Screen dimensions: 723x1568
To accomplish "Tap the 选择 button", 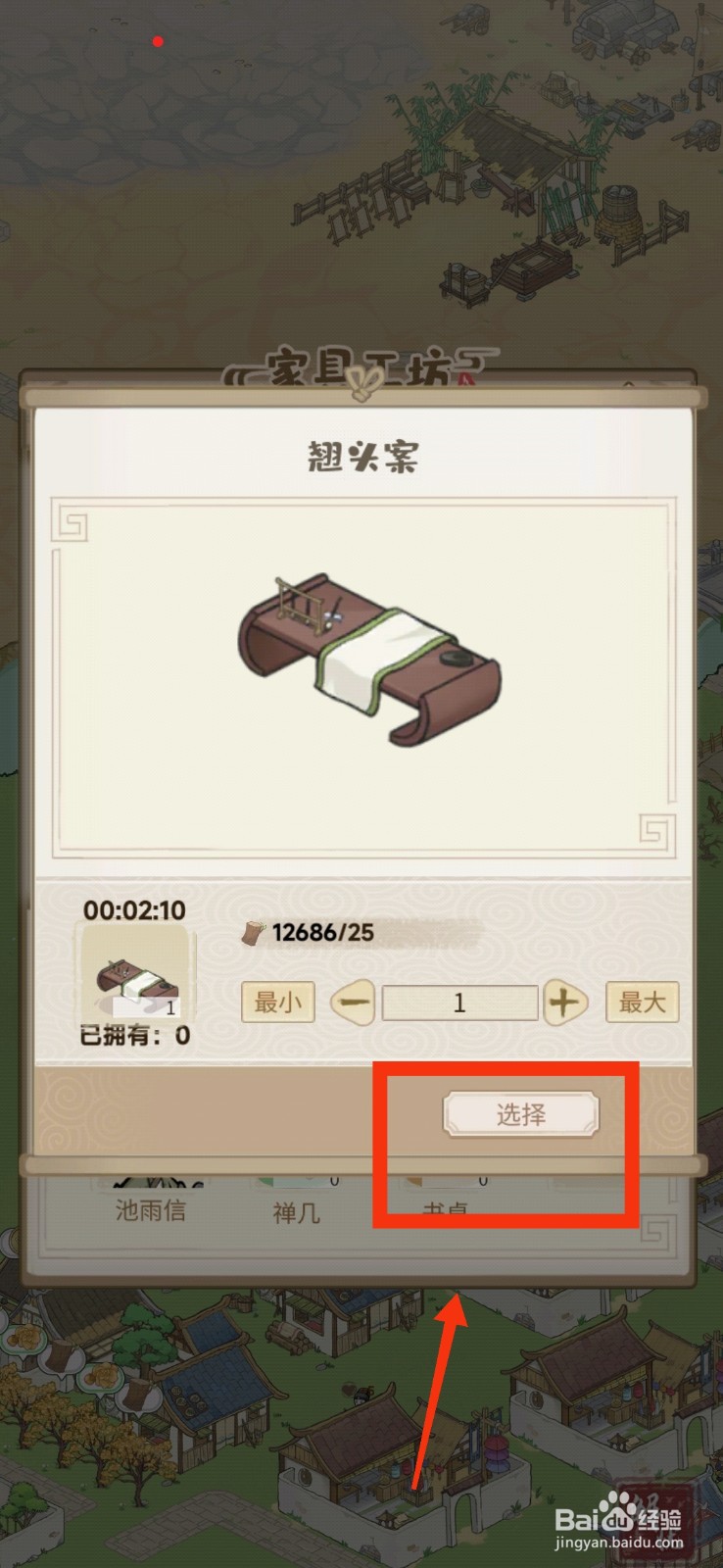I will [x=520, y=1114].
